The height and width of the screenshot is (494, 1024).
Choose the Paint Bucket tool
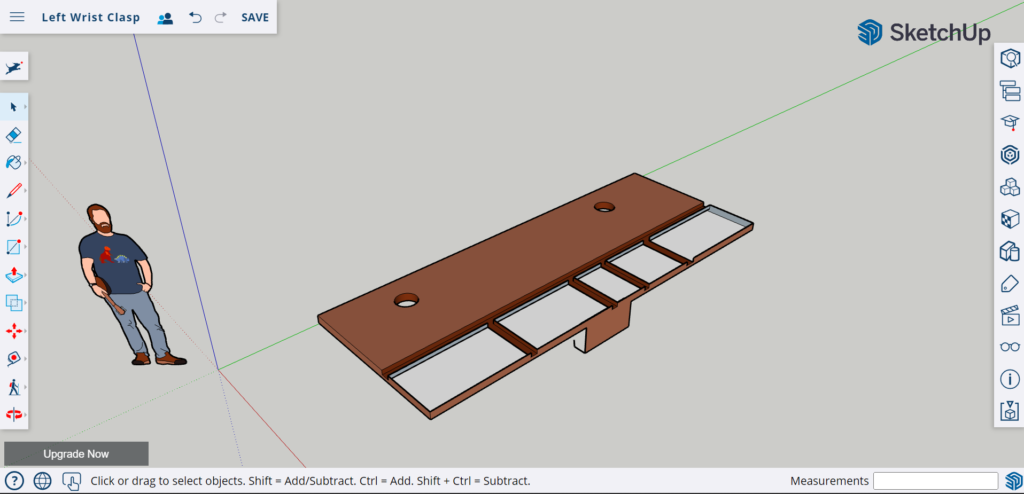(14, 162)
